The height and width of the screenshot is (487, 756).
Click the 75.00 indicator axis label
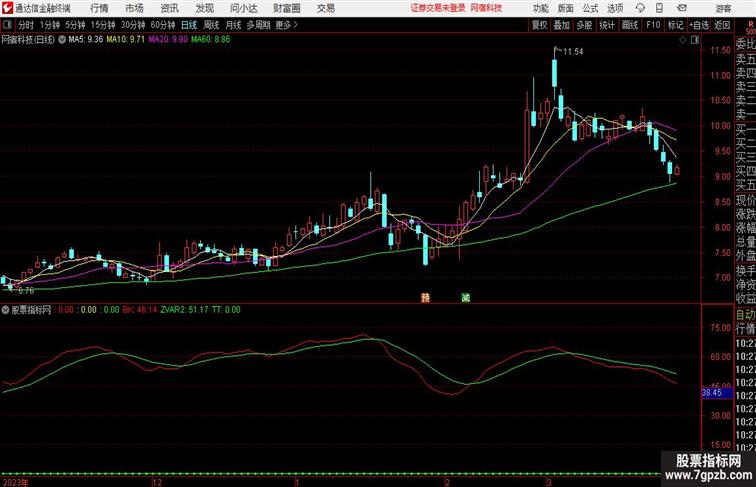pyautogui.click(x=720, y=327)
